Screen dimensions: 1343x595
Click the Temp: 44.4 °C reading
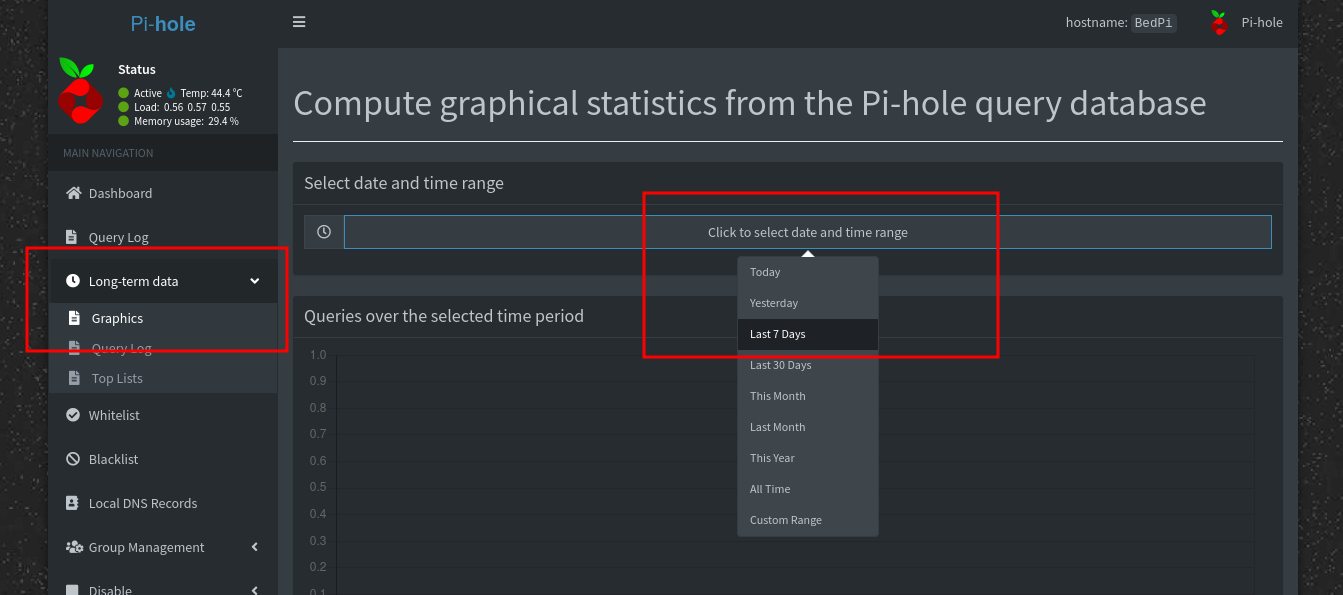211,93
